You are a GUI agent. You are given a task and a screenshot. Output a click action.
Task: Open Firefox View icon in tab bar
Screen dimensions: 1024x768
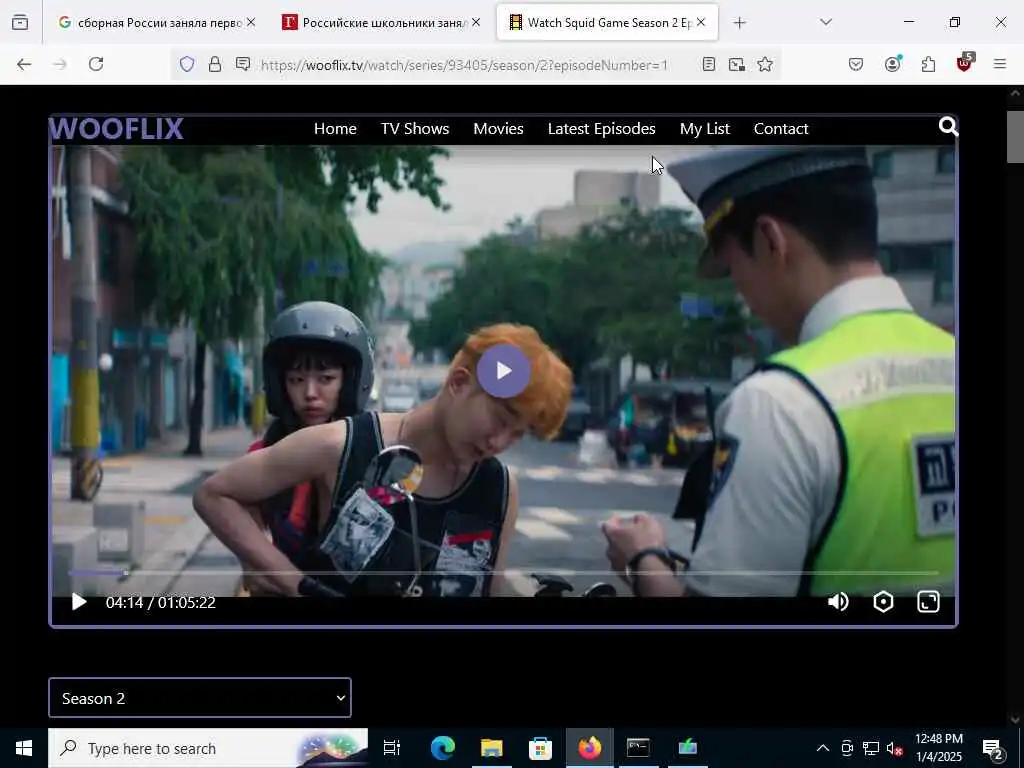tap(20, 23)
